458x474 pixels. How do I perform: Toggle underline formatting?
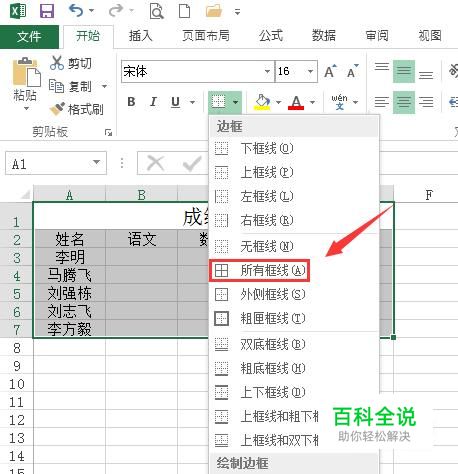(x=175, y=102)
